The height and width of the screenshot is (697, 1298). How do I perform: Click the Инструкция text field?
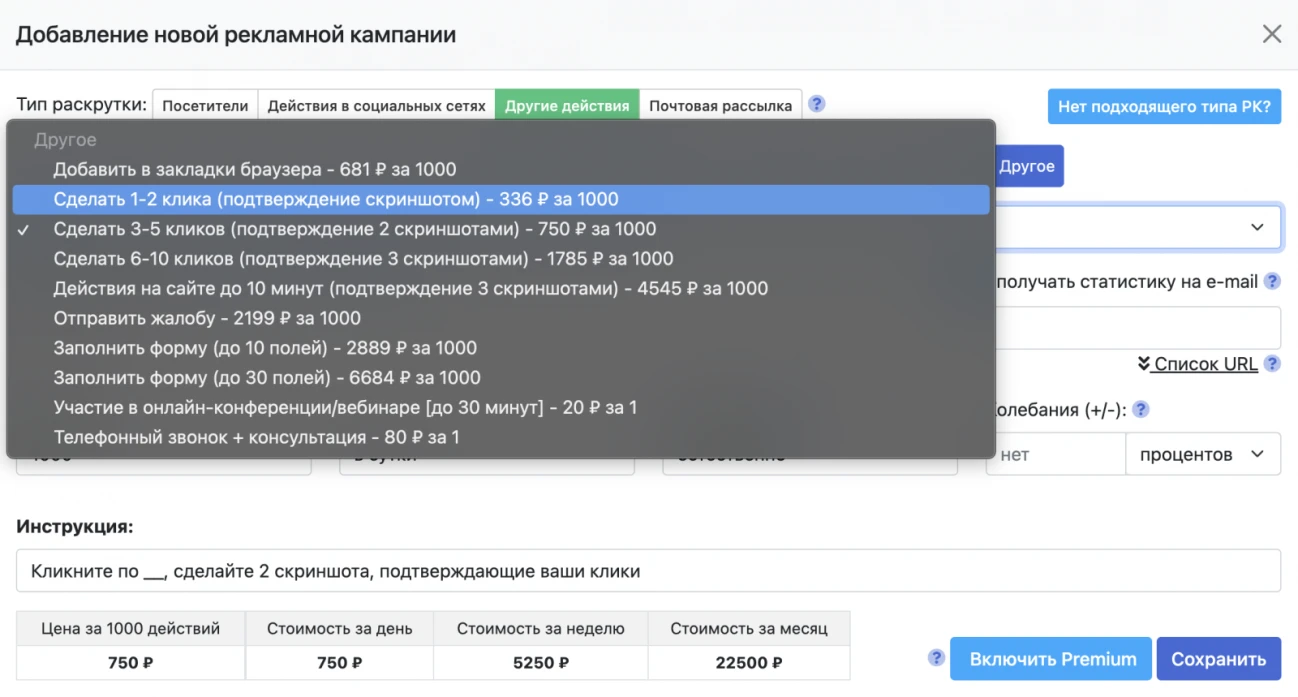pyautogui.click(x=648, y=571)
